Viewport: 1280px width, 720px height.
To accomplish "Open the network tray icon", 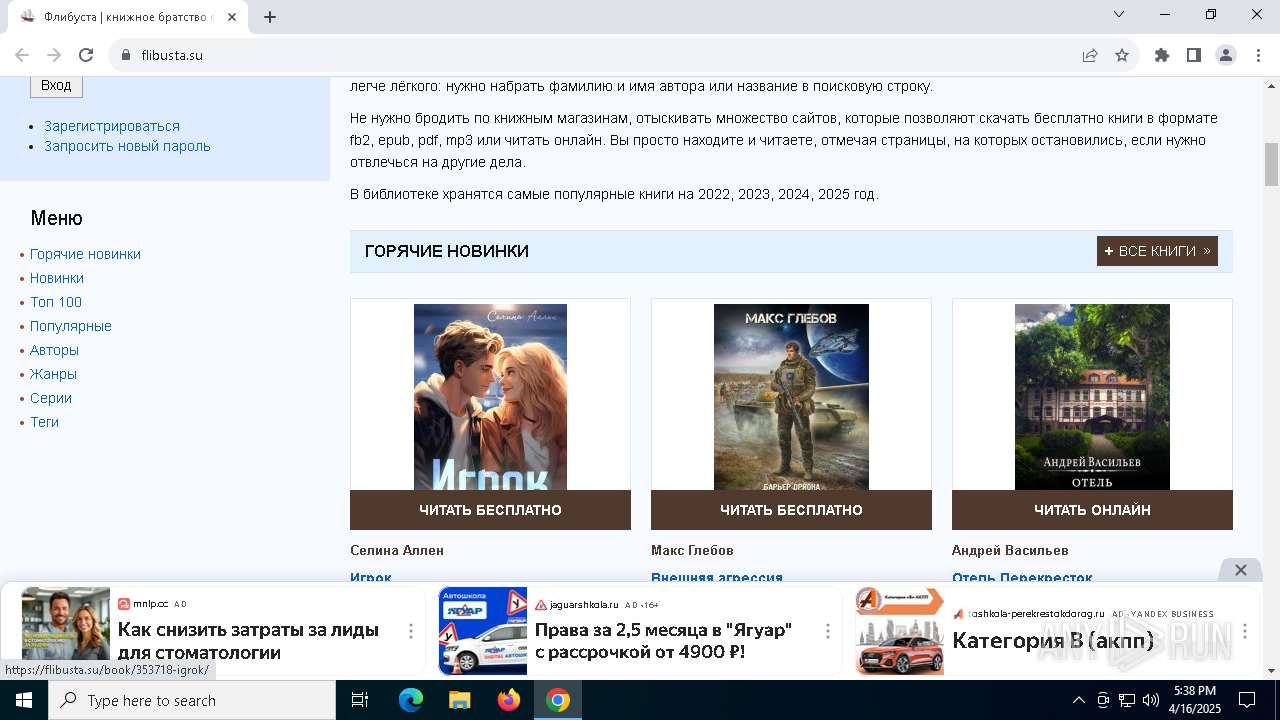I will tap(1127, 700).
